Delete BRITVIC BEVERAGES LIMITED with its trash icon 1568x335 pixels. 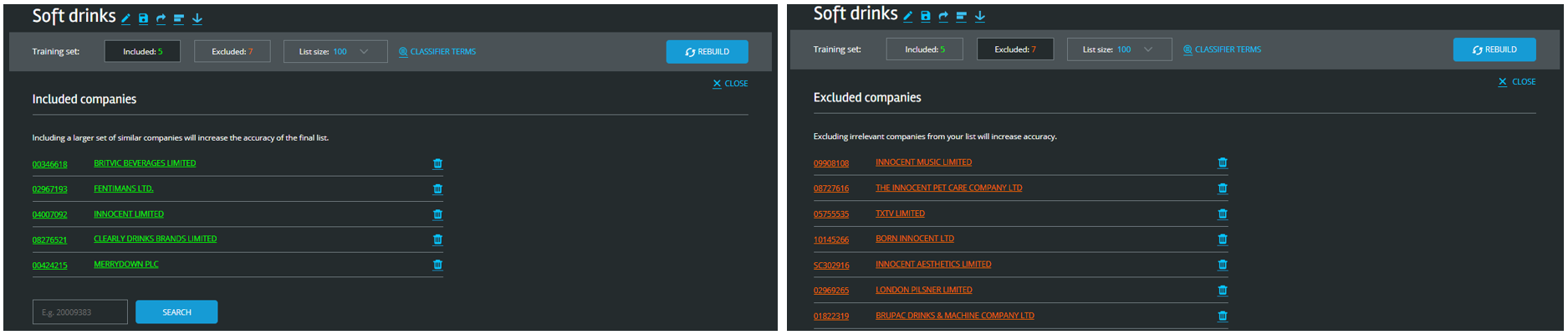pyautogui.click(x=437, y=164)
